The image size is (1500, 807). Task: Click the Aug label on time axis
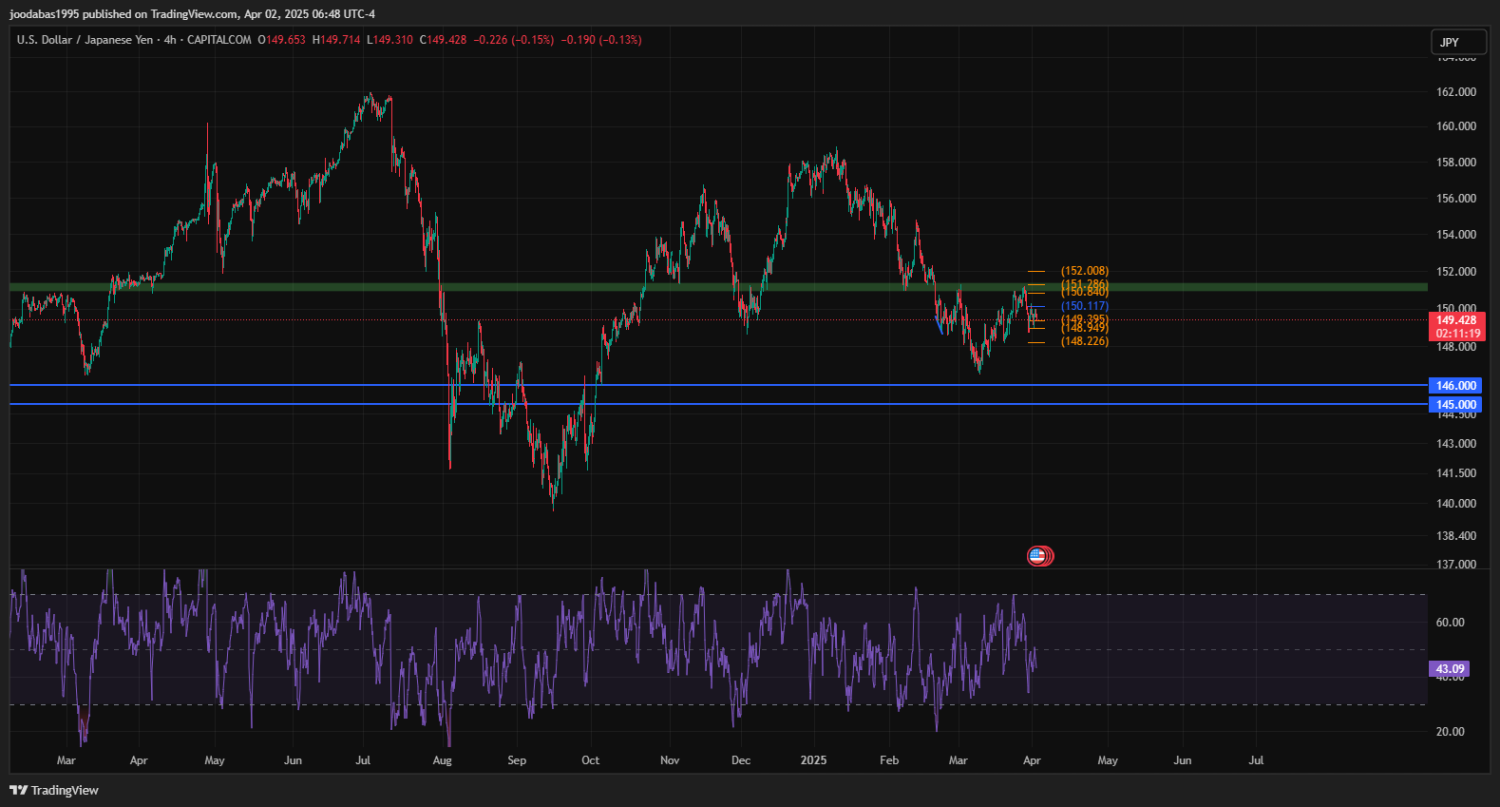[442, 760]
